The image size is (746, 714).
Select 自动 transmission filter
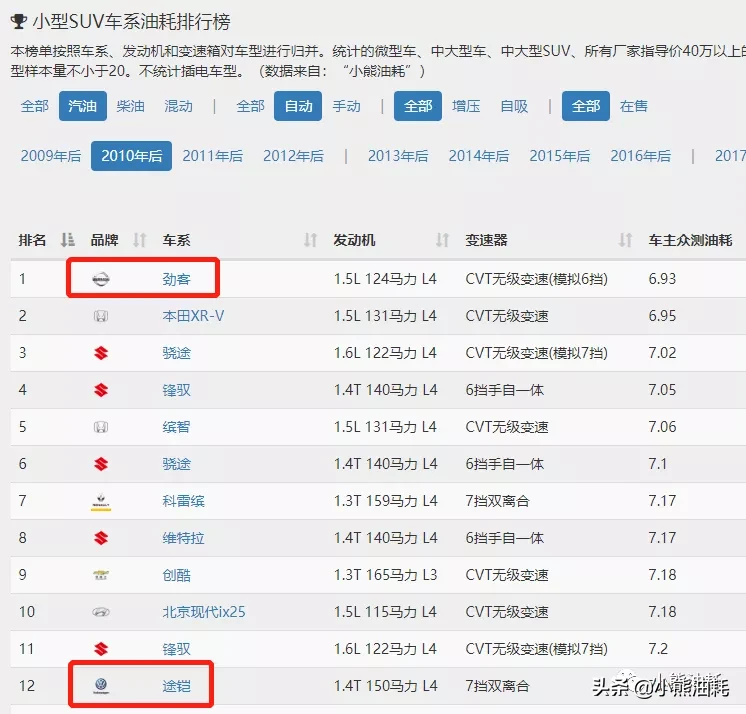point(298,106)
